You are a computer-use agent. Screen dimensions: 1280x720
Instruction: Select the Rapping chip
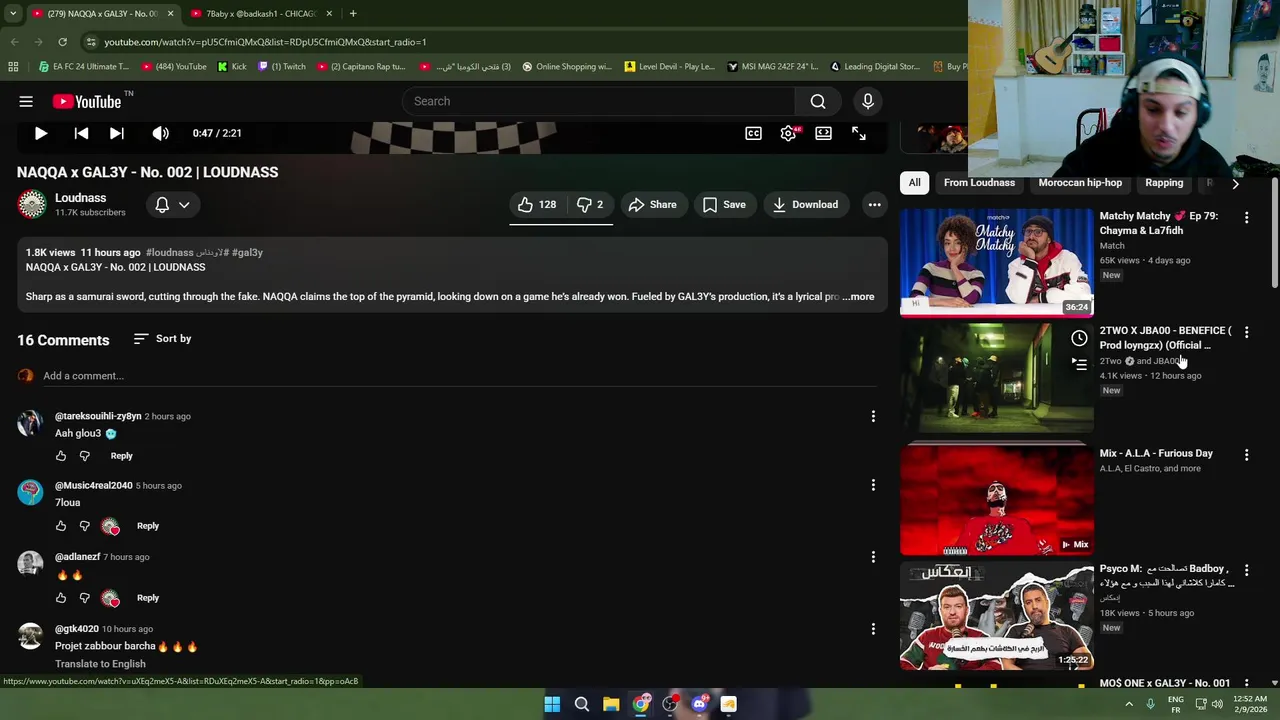point(1164,183)
